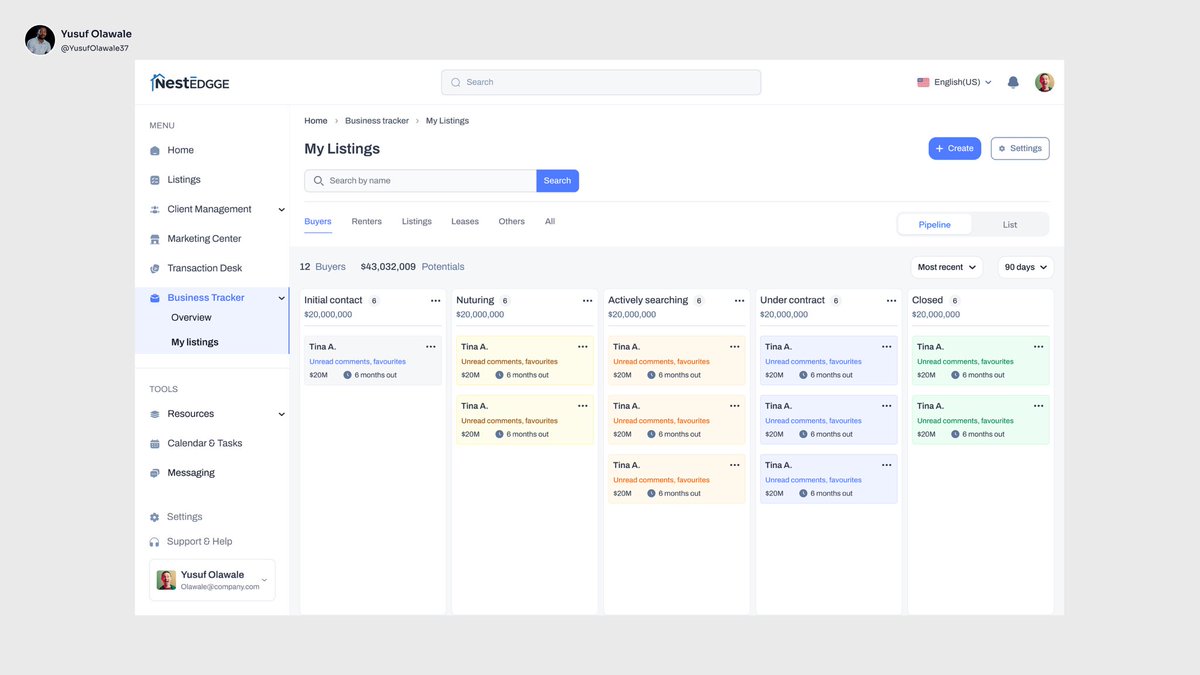
Task: Switch to List view
Action: 1009,225
